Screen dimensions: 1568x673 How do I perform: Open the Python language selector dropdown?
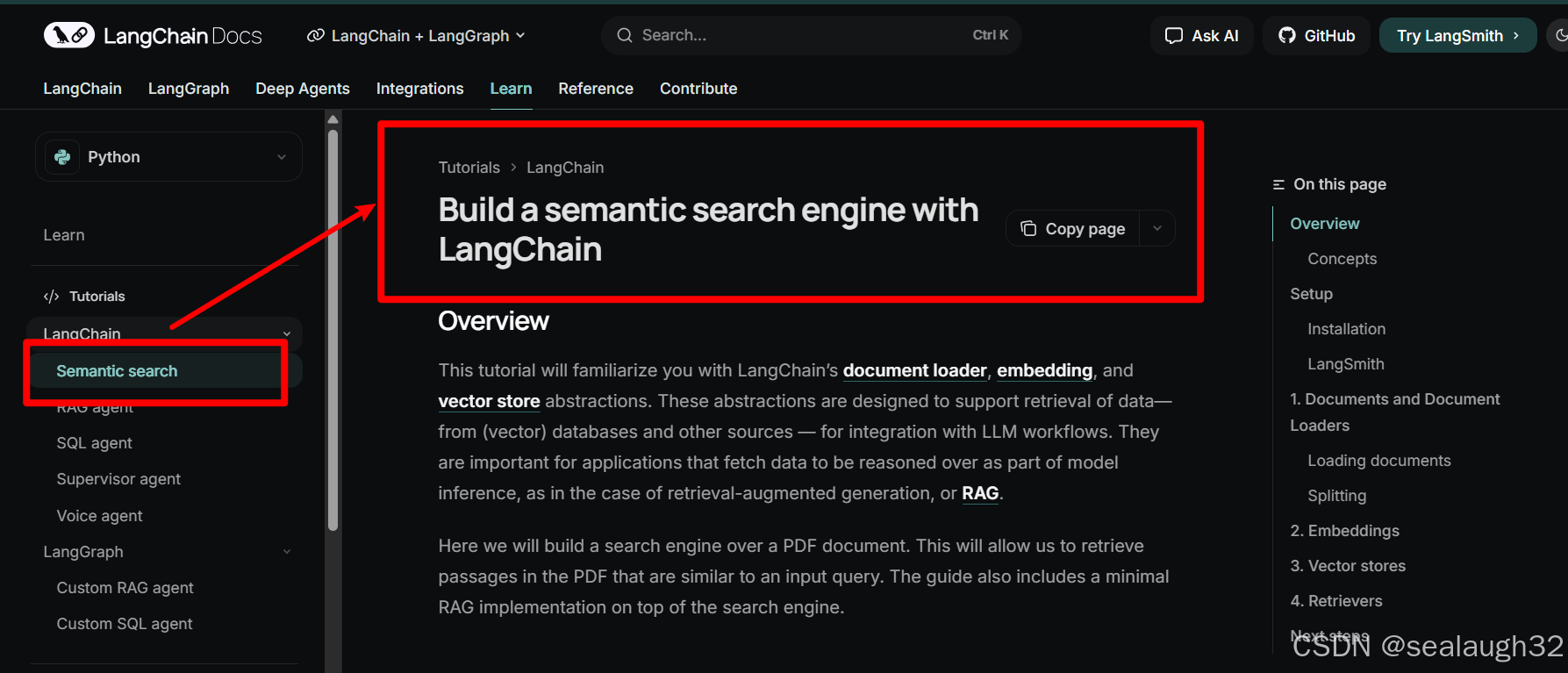[169, 157]
